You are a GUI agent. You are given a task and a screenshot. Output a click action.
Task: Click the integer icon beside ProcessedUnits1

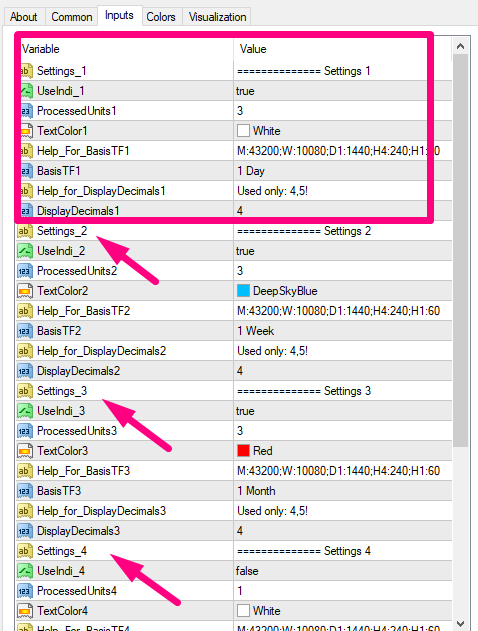click(x=26, y=111)
